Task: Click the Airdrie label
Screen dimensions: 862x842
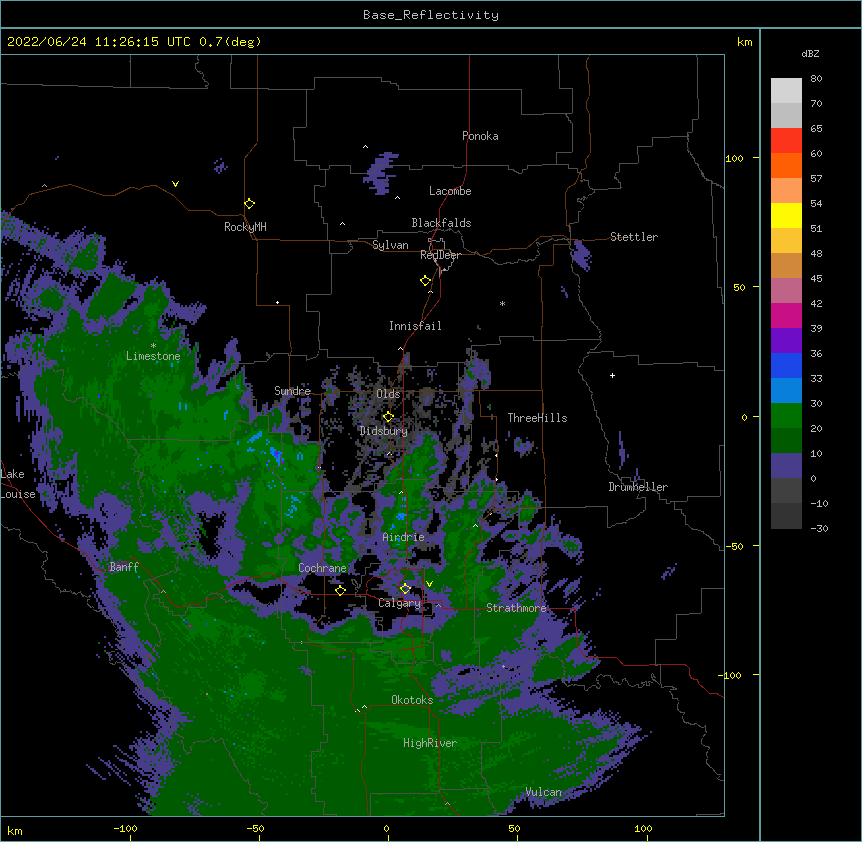Action: click(404, 537)
